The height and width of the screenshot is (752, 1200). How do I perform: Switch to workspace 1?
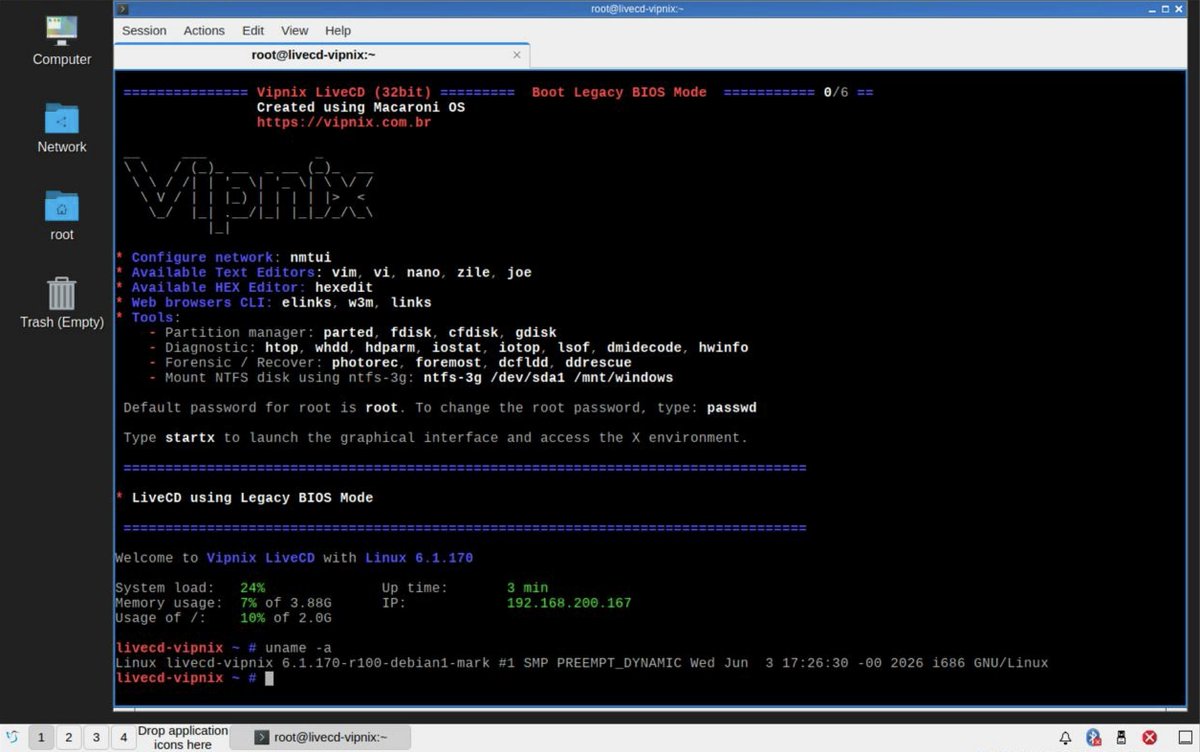coord(41,738)
